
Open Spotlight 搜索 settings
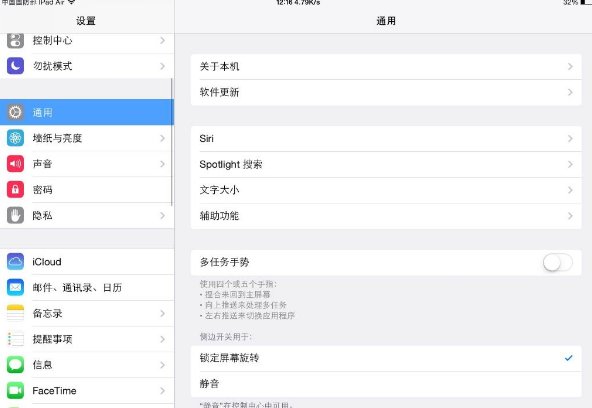[x=386, y=165]
